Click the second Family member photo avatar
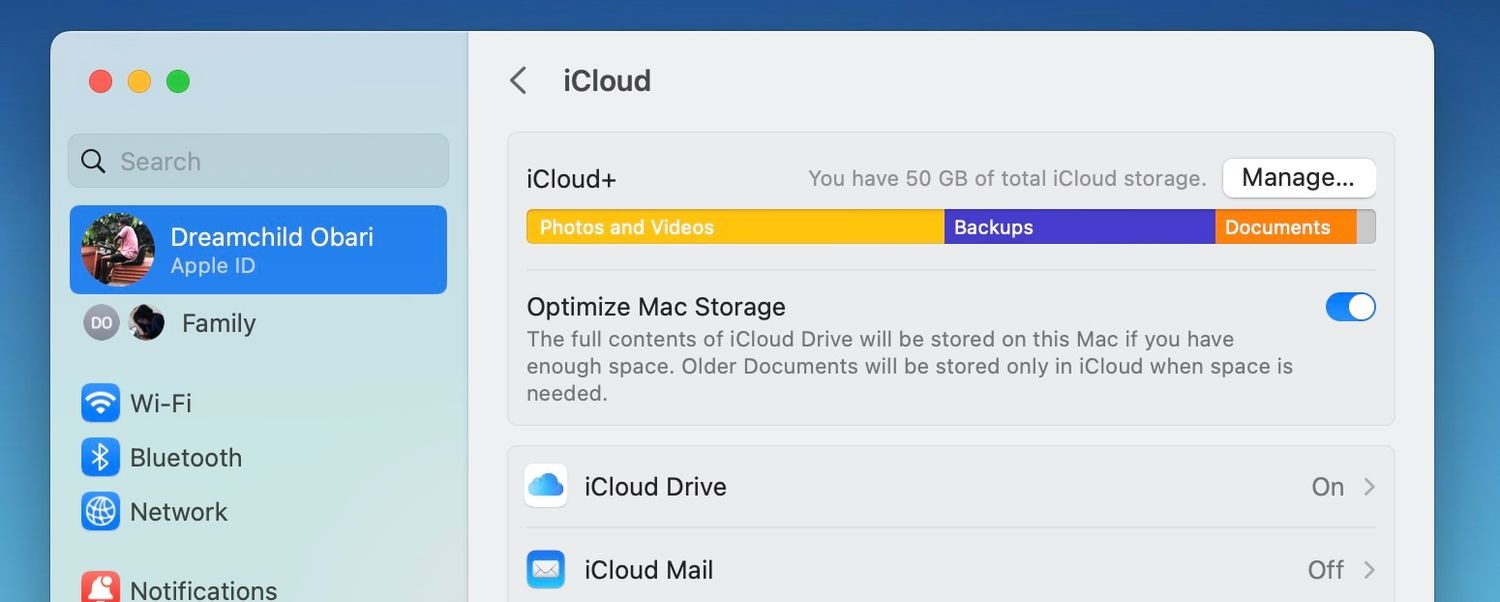The width and height of the screenshot is (1500, 602). [x=146, y=323]
